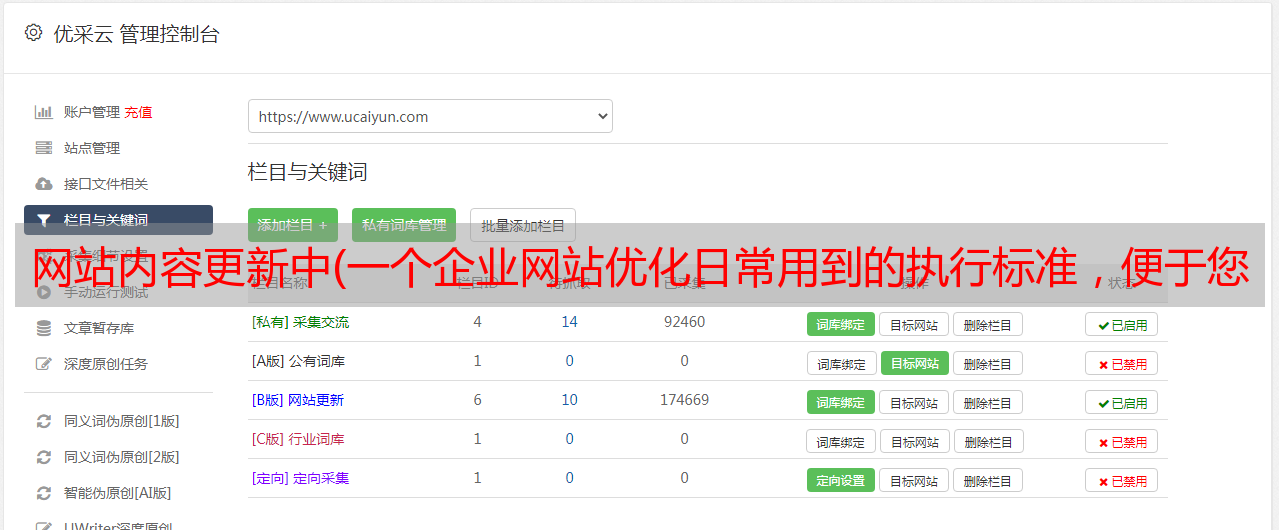Open the [A版] 公有词库 column name
1279x530 pixels.
click(298, 361)
